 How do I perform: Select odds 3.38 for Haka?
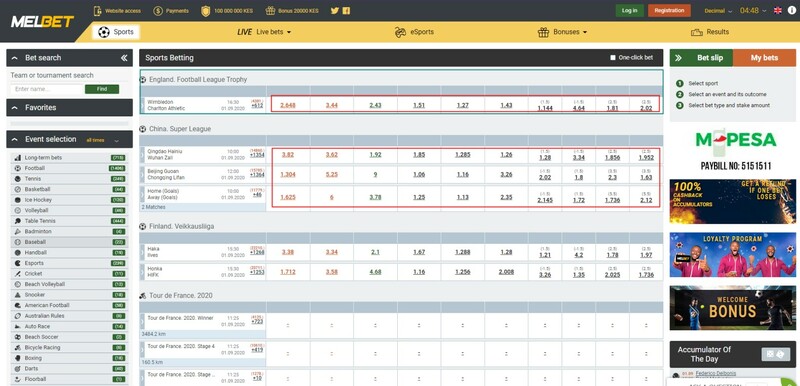pos(288,252)
